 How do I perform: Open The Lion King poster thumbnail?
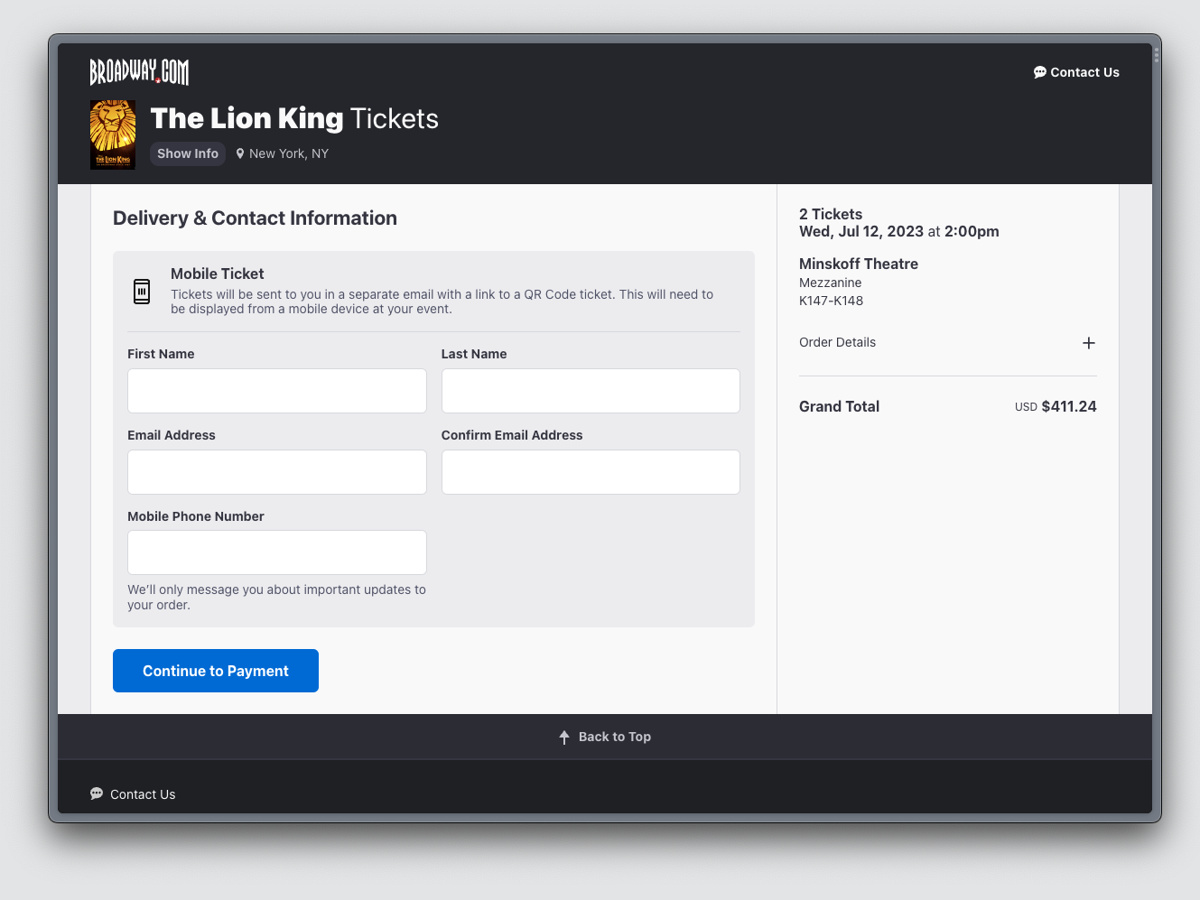coord(112,134)
